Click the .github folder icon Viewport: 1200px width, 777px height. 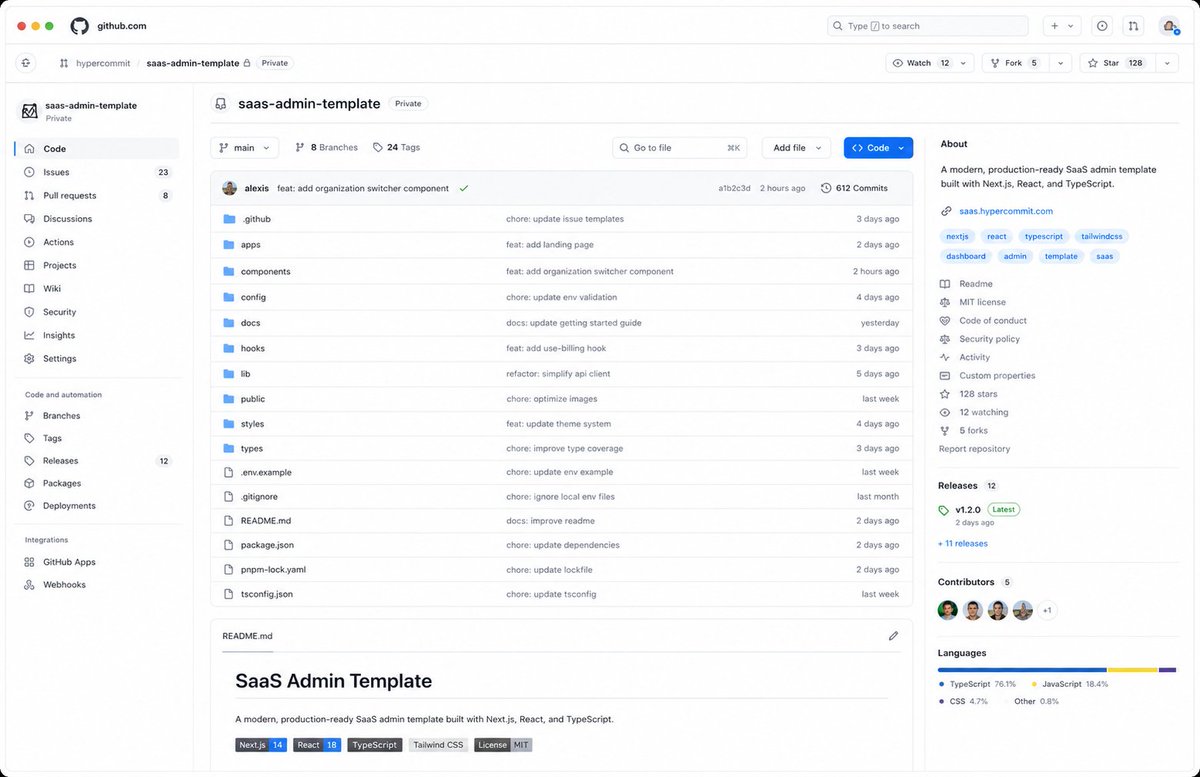click(x=229, y=219)
